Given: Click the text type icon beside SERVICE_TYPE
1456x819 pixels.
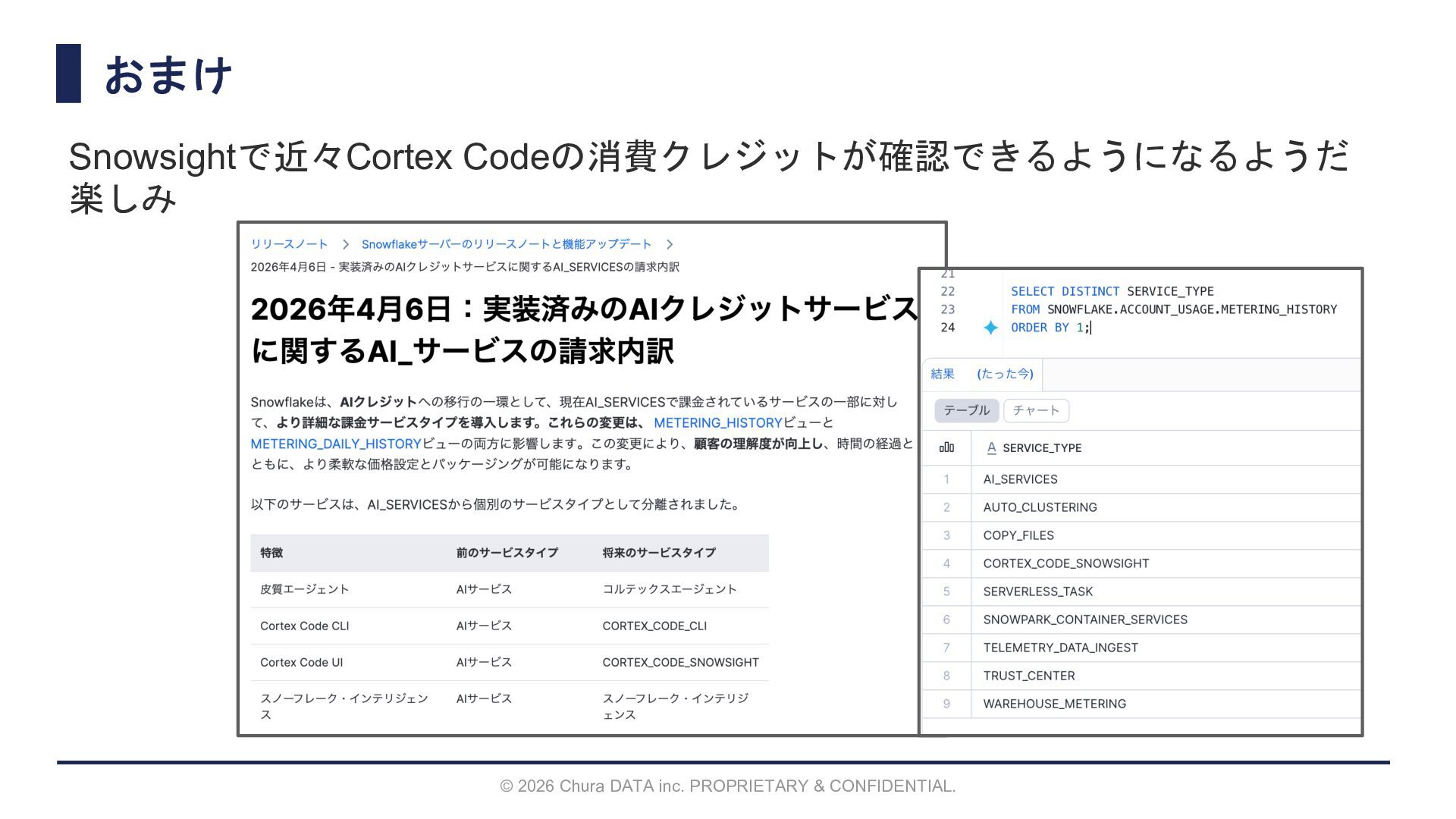Looking at the screenshot, I should point(991,447).
